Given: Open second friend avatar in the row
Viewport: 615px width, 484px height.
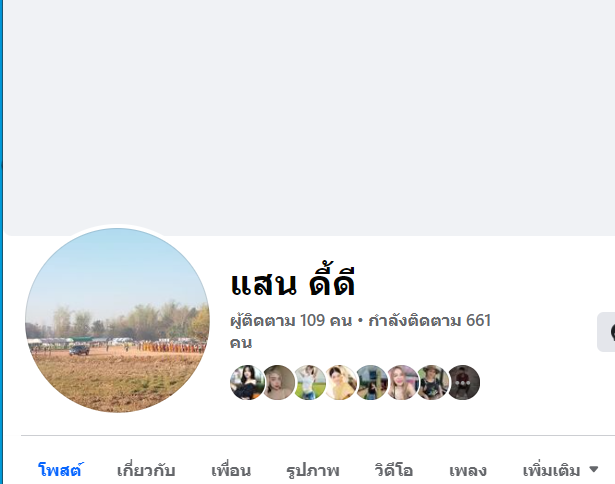Looking at the screenshot, I should 278,382.
